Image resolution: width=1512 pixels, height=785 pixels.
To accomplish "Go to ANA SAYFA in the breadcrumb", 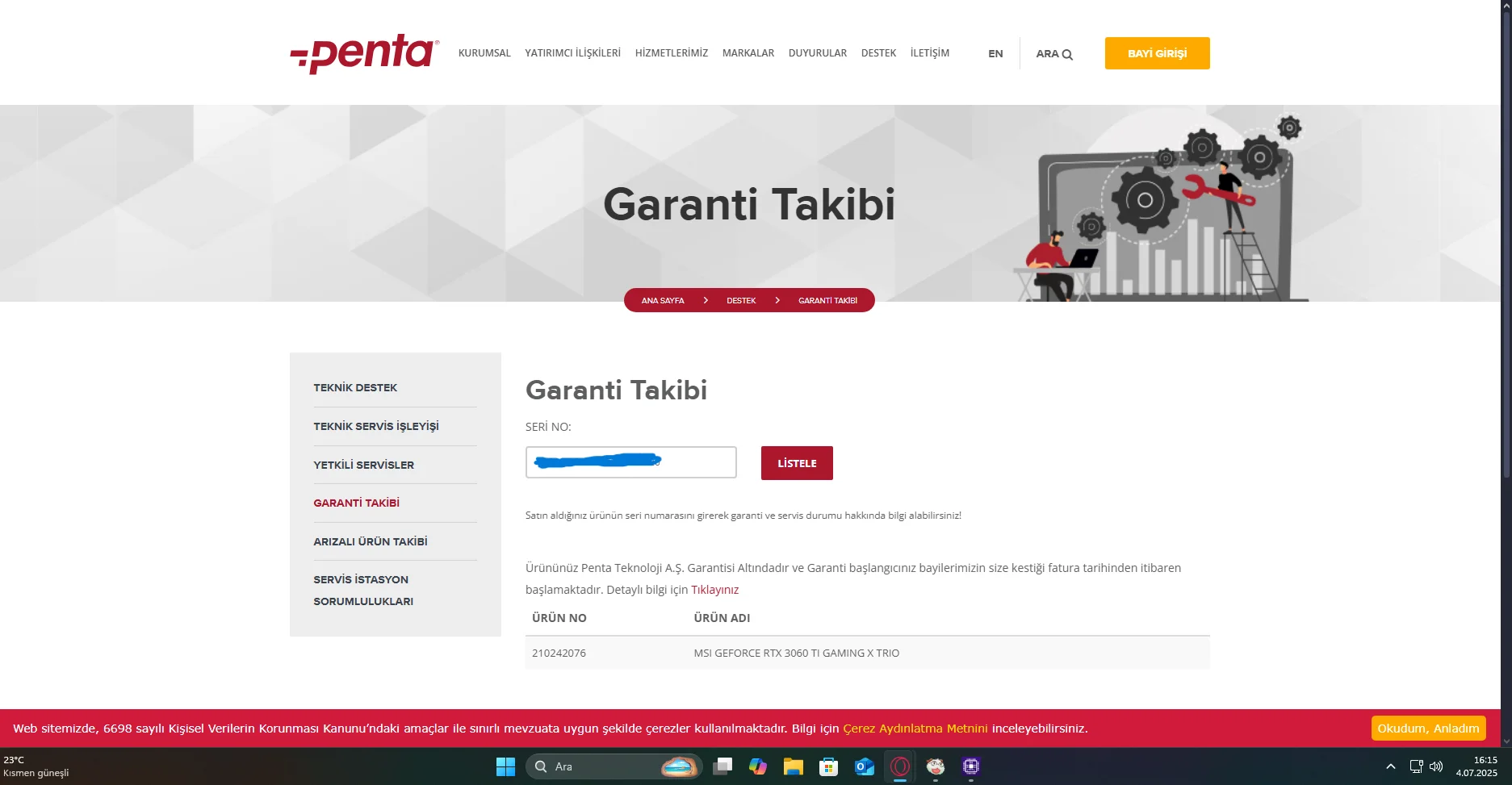I will [x=663, y=301].
